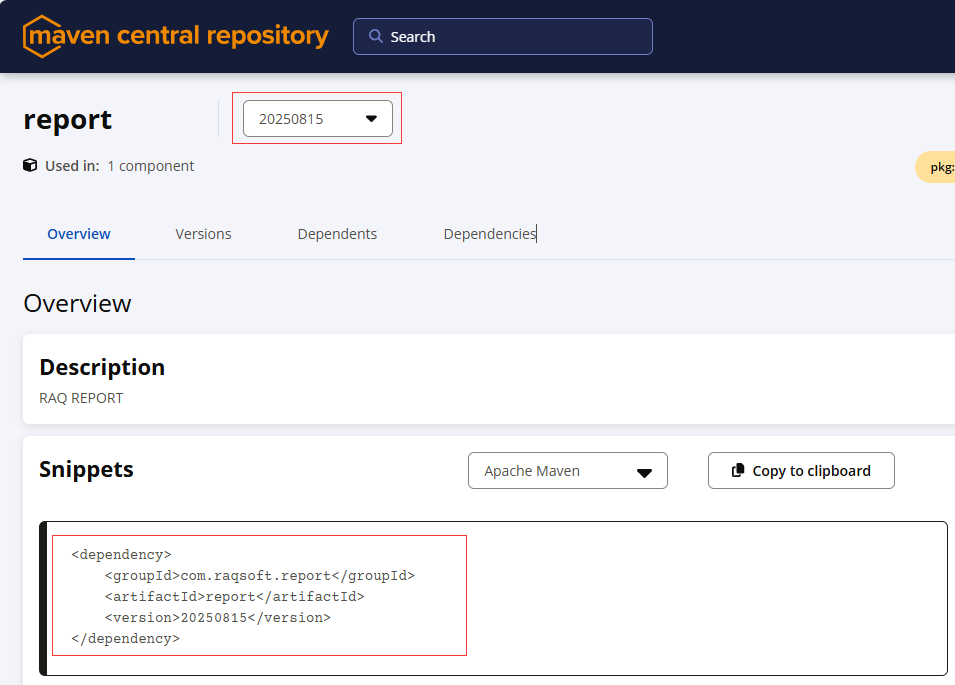Click the groupId line in snippet
Image resolution: width=955 pixels, height=685 pixels.
259,576
